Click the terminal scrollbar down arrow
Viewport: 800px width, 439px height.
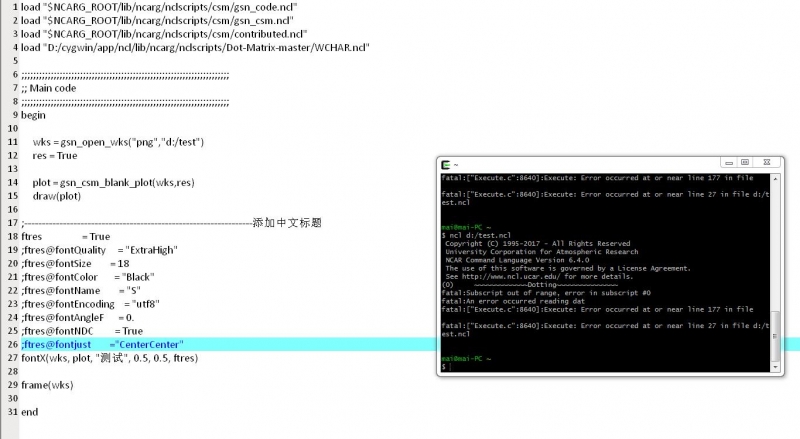[x=776, y=369]
